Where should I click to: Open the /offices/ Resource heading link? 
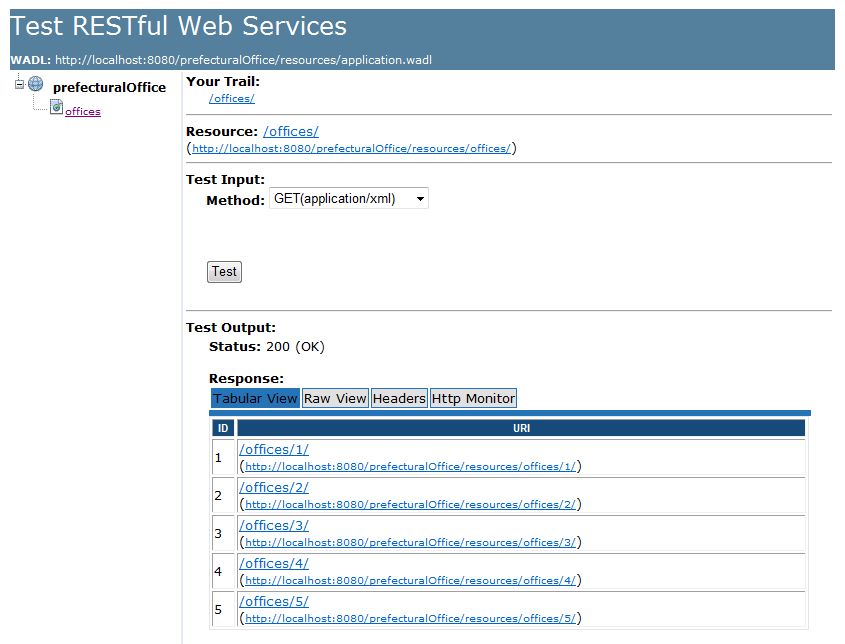point(291,131)
